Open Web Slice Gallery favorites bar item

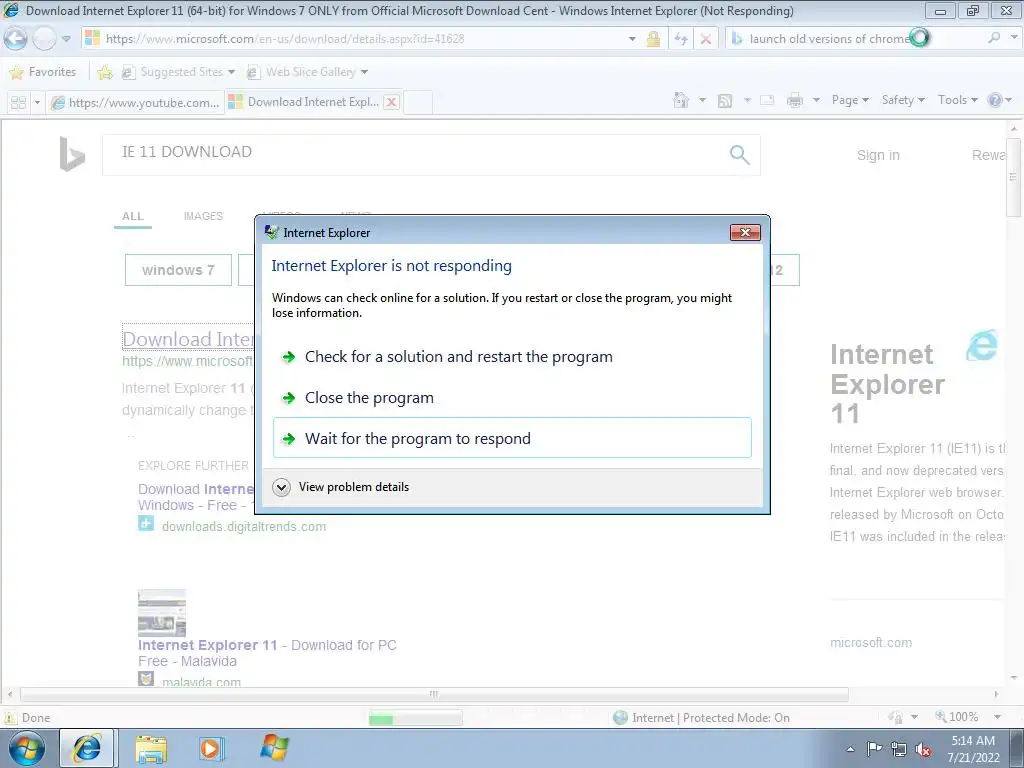pos(307,72)
